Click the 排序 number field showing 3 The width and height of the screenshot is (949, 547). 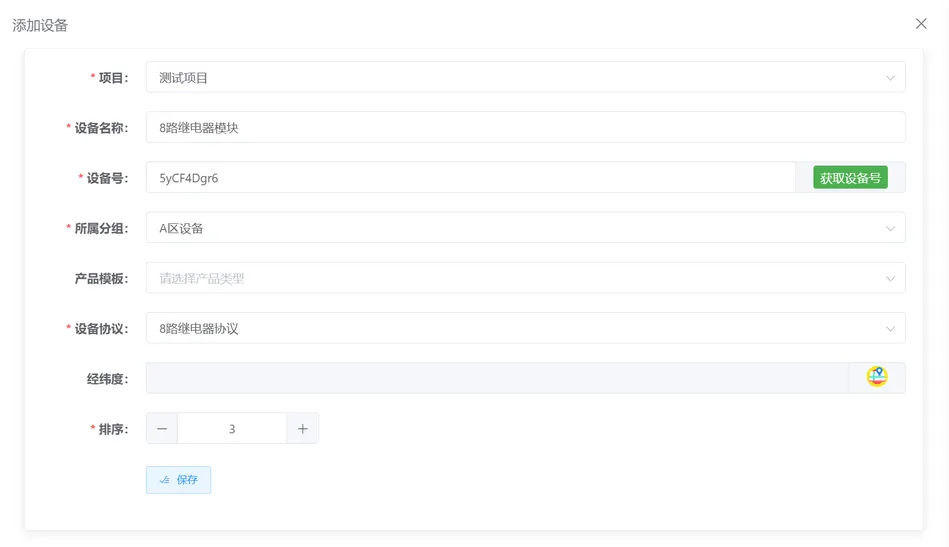pyautogui.click(x=232, y=429)
